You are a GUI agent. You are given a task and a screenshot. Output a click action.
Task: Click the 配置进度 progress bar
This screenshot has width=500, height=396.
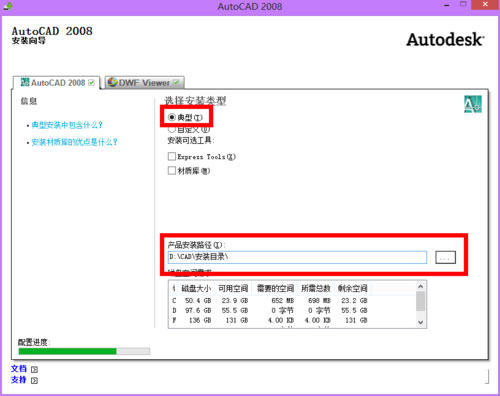click(x=84, y=351)
